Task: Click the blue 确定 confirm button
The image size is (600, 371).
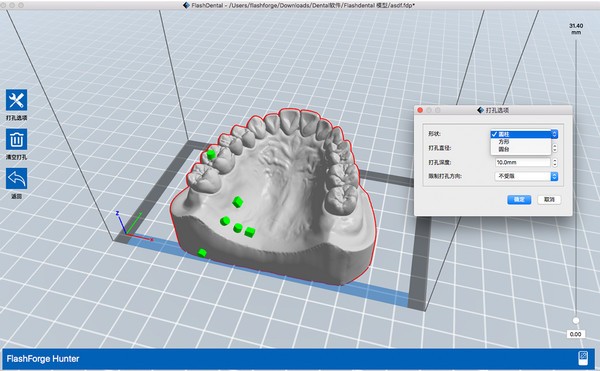Action: pyautogui.click(x=519, y=200)
